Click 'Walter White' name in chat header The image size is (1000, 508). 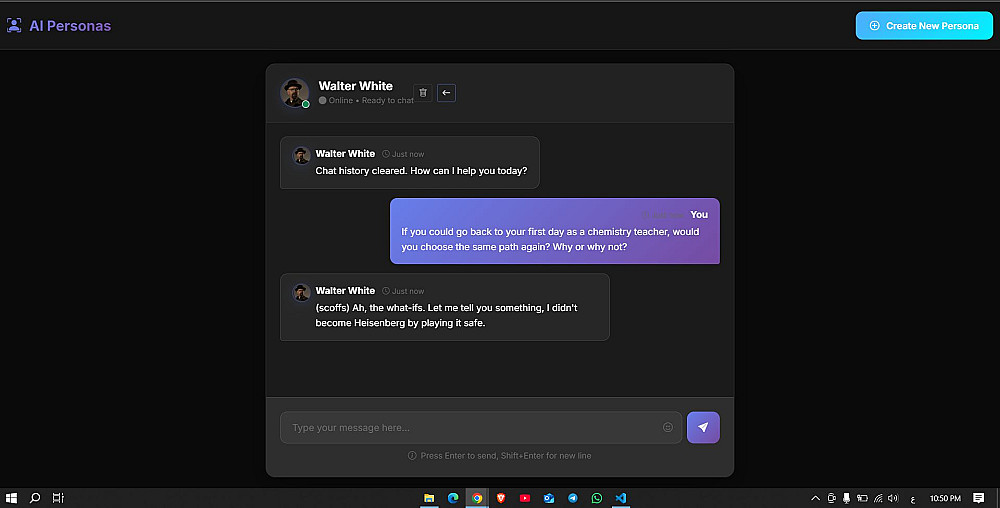point(355,86)
